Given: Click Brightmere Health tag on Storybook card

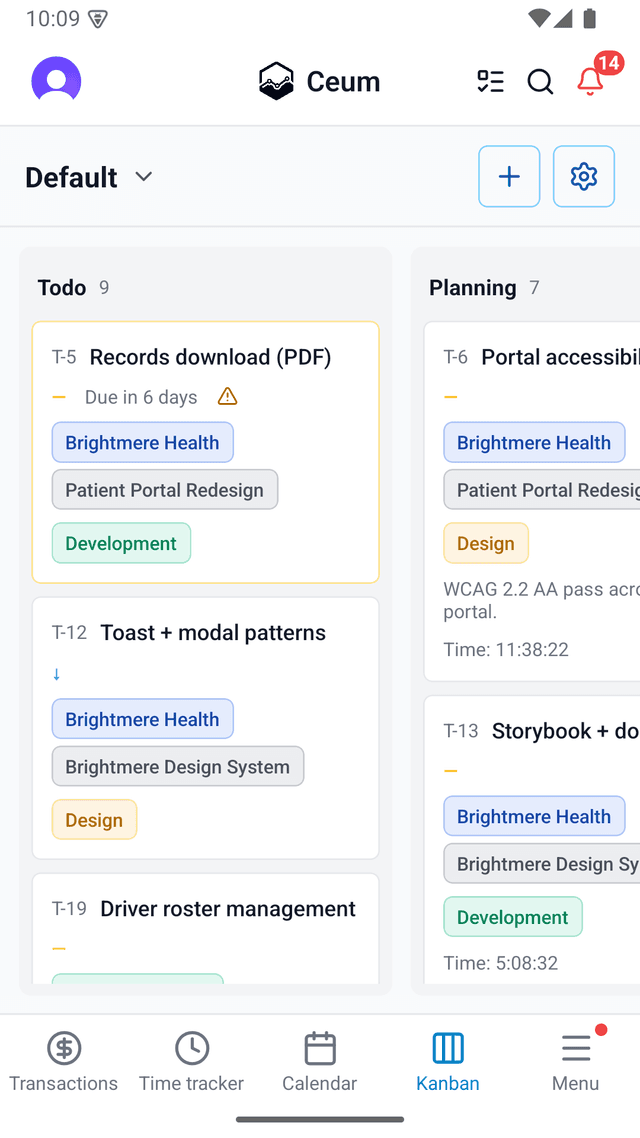Looking at the screenshot, I should tap(534, 816).
